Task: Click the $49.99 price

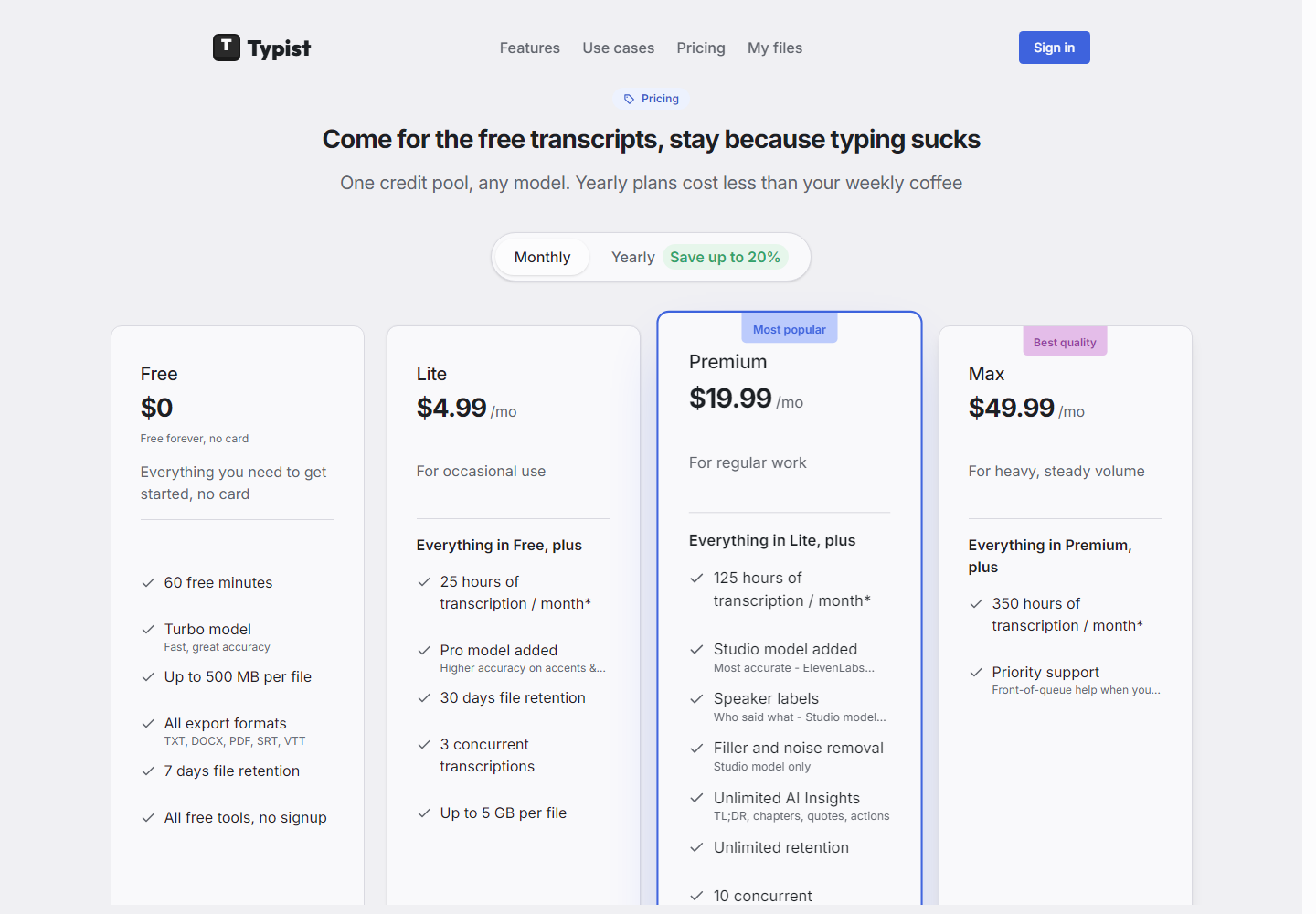Action: pos(1012,408)
